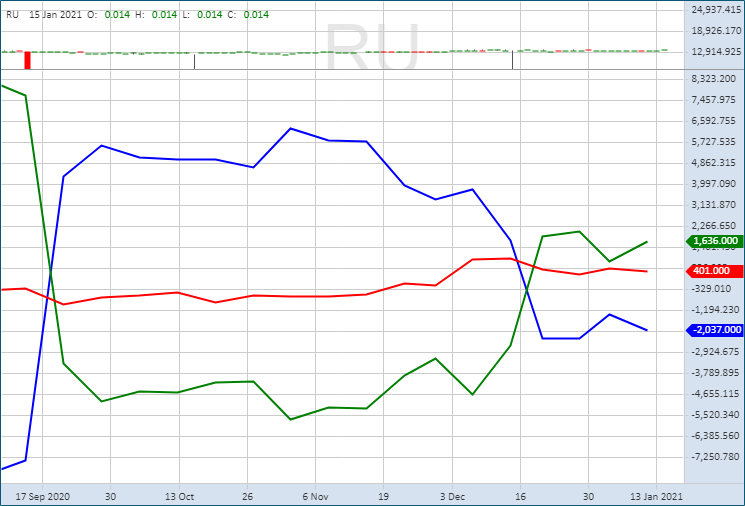Image resolution: width=745 pixels, height=506 pixels.
Task: Click the -3,789.895 scale value
Action: coord(716,372)
